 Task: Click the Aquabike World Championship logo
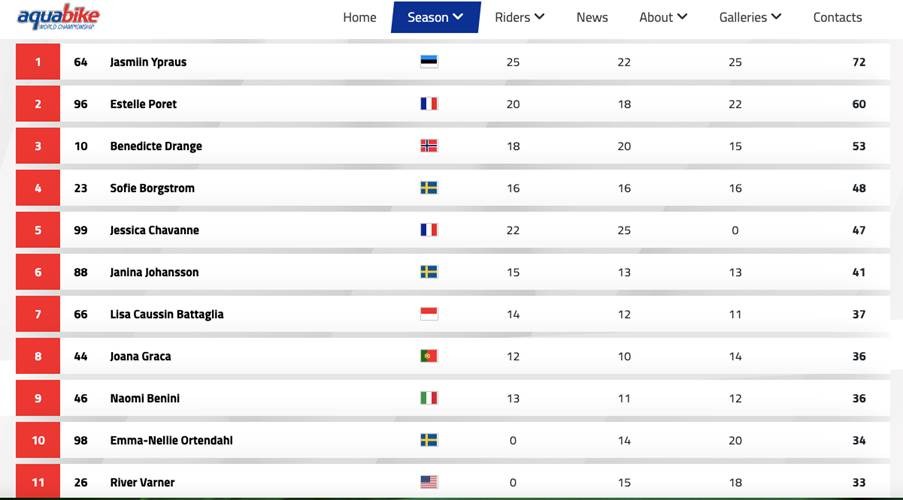coord(58,17)
